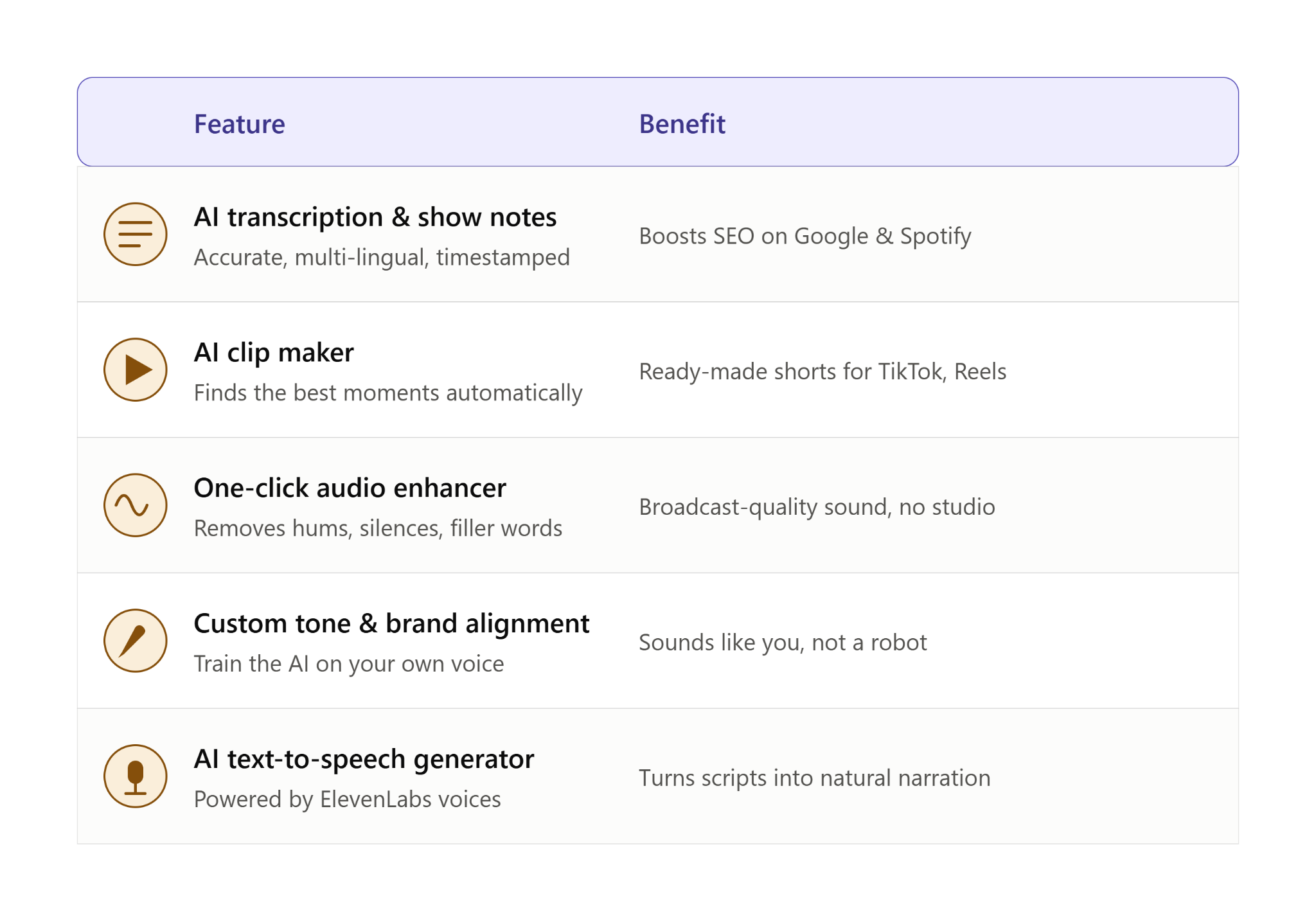
Task: Click the play triangle clip maker icon
Action: [136, 370]
